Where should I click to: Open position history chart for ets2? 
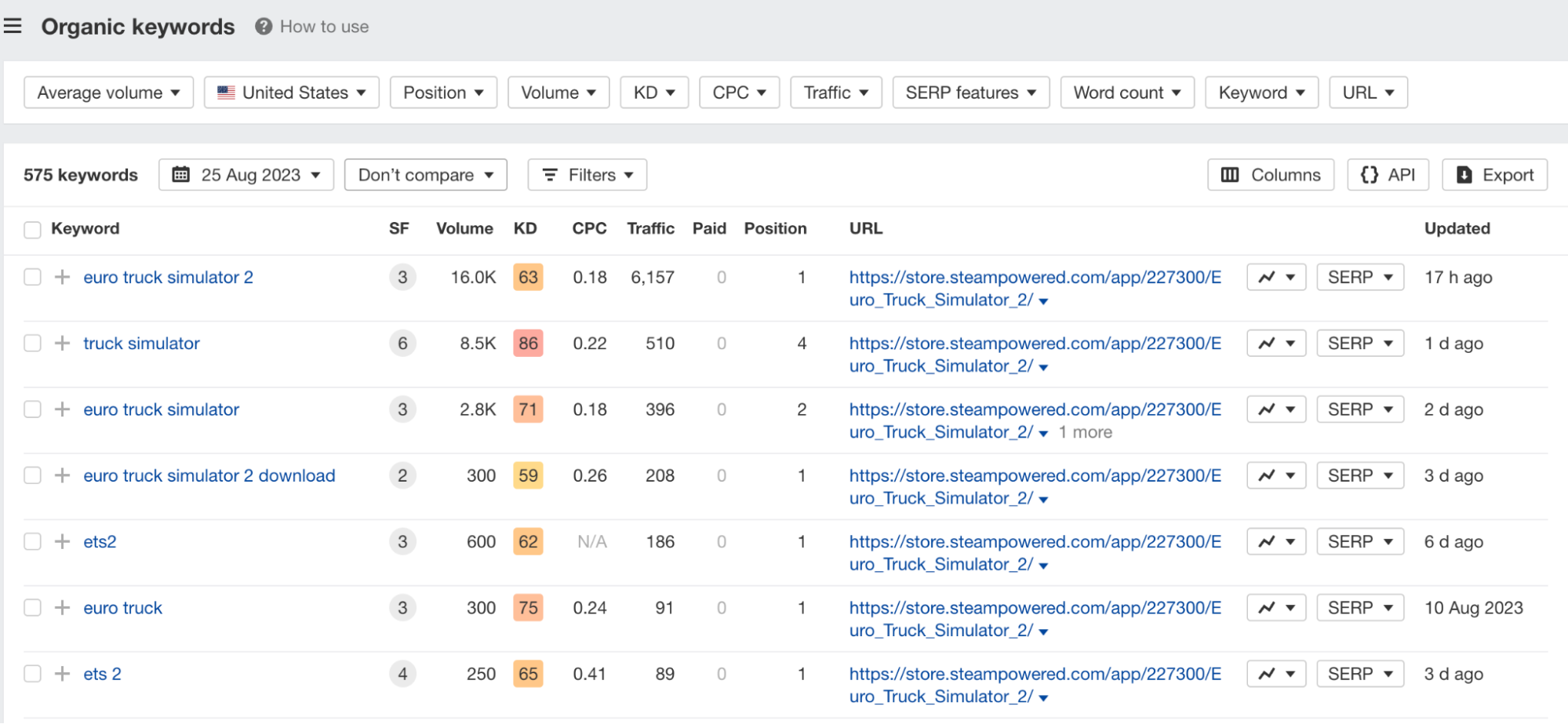pyautogui.click(x=1276, y=541)
